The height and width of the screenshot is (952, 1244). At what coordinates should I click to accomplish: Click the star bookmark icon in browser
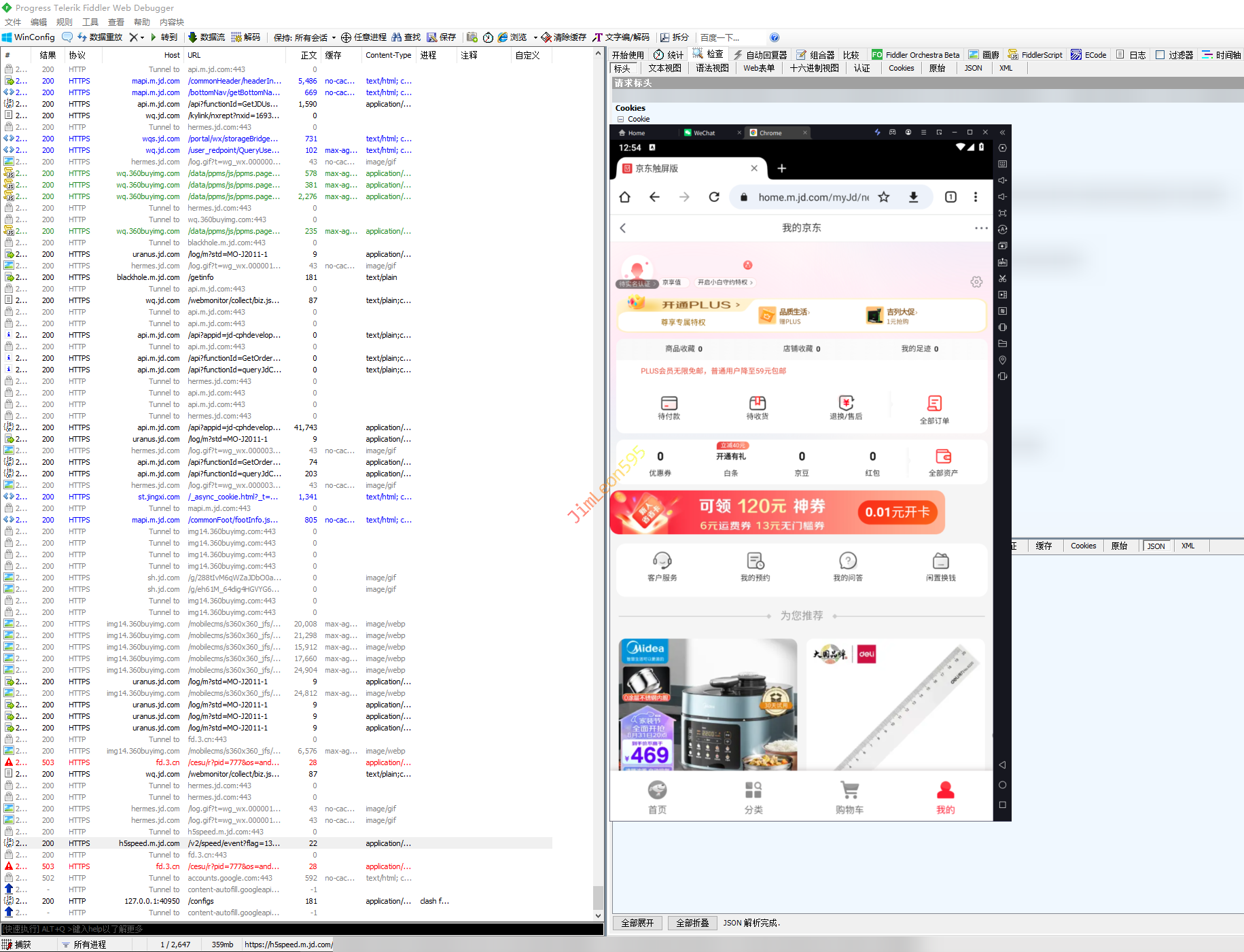tap(883, 197)
